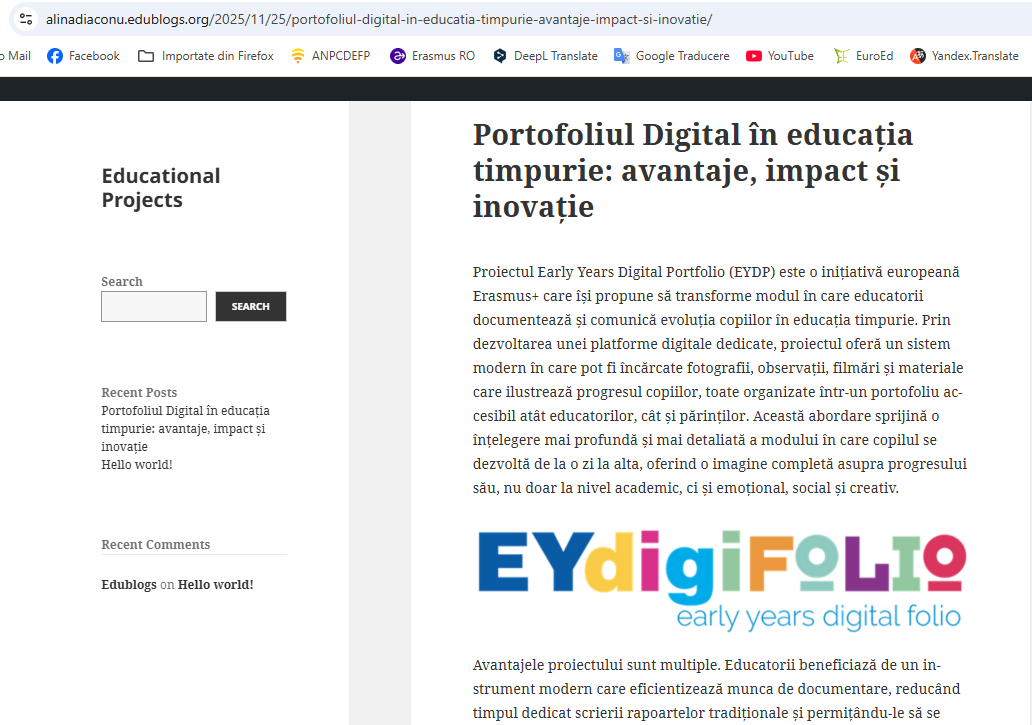
Task: Open the Importate din Firefox bookmark folder
Action: (x=146, y=56)
